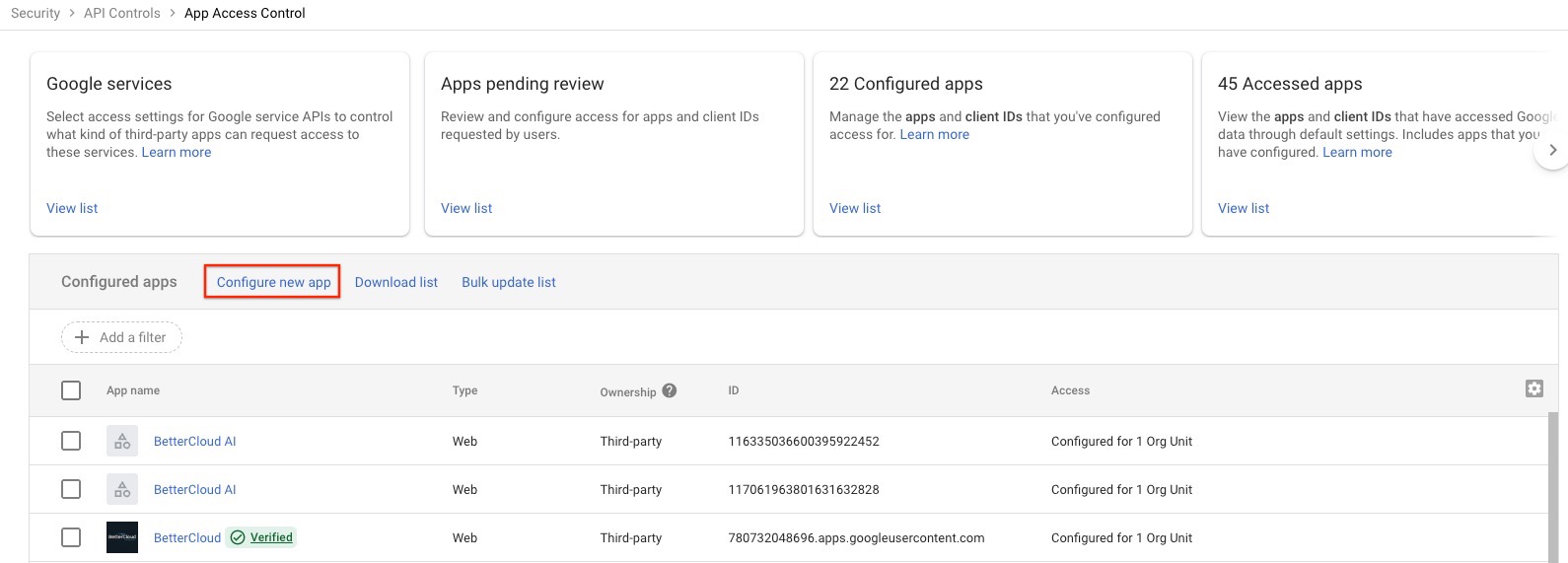
Task: Open Learn more in Google services card
Action: pyautogui.click(x=177, y=152)
